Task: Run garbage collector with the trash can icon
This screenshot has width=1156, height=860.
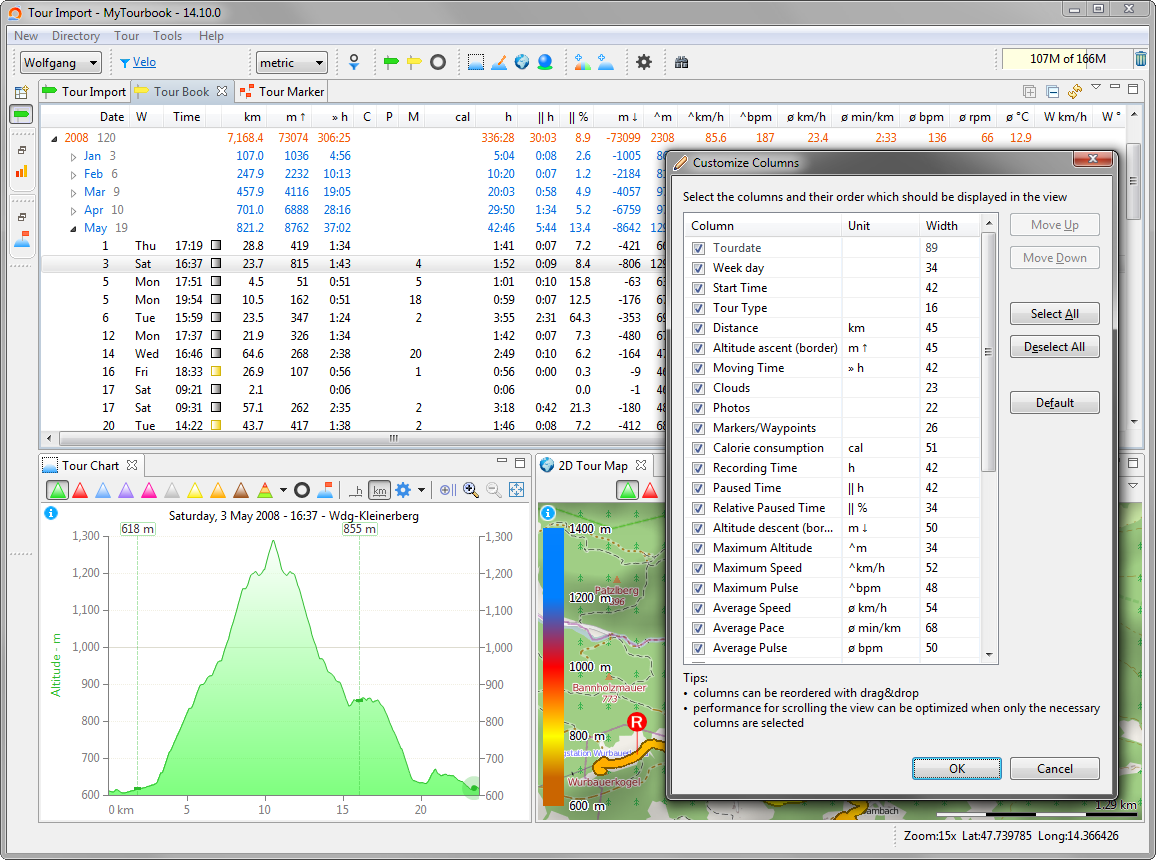Action: 1141,58
